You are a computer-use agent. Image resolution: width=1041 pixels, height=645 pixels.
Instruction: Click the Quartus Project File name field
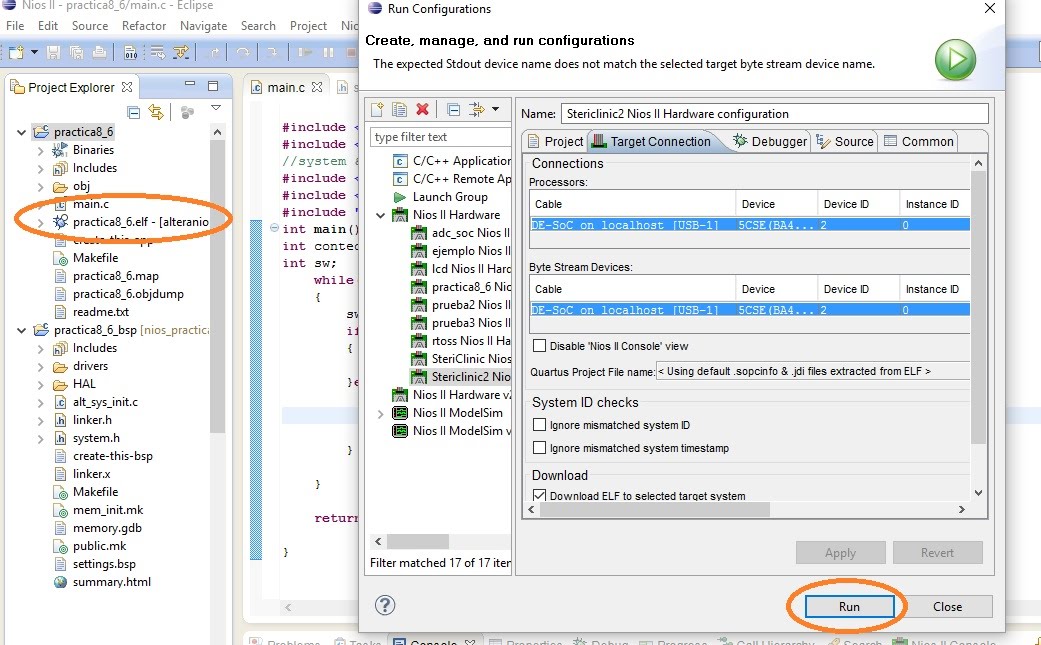click(x=813, y=371)
